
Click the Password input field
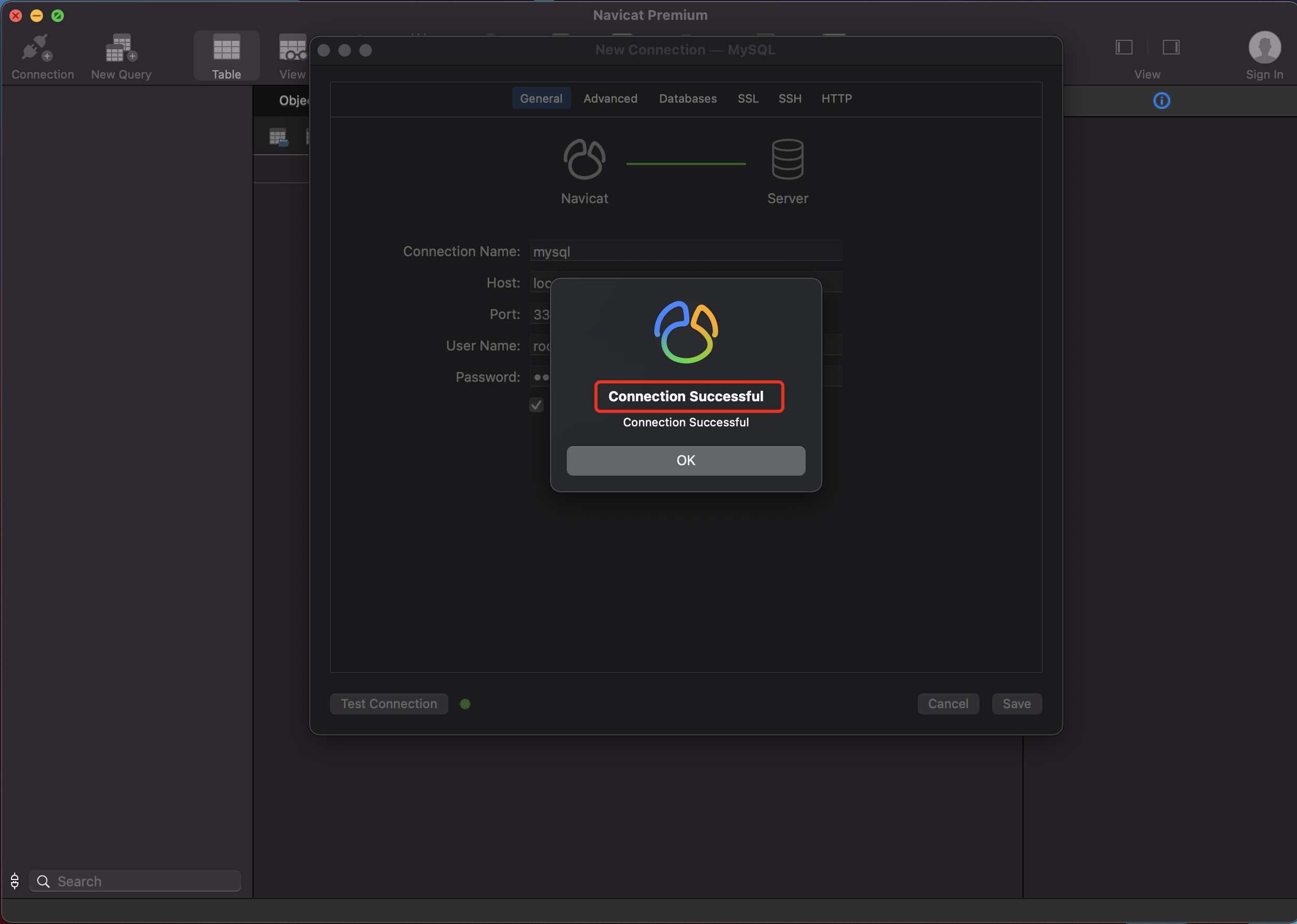point(686,377)
